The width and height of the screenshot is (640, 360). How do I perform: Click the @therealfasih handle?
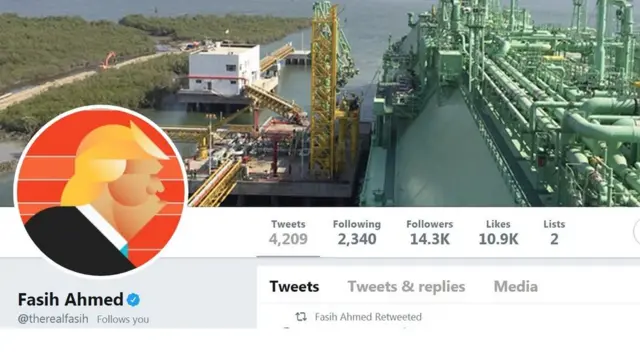click(x=53, y=319)
